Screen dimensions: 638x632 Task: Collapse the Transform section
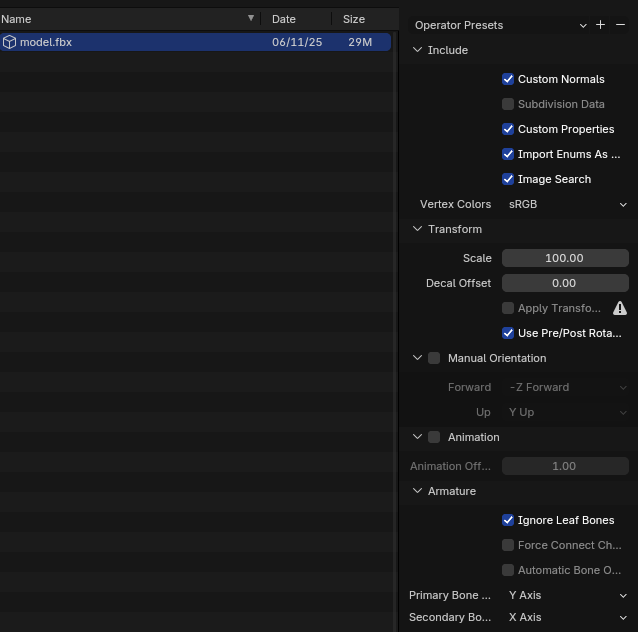click(418, 229)
